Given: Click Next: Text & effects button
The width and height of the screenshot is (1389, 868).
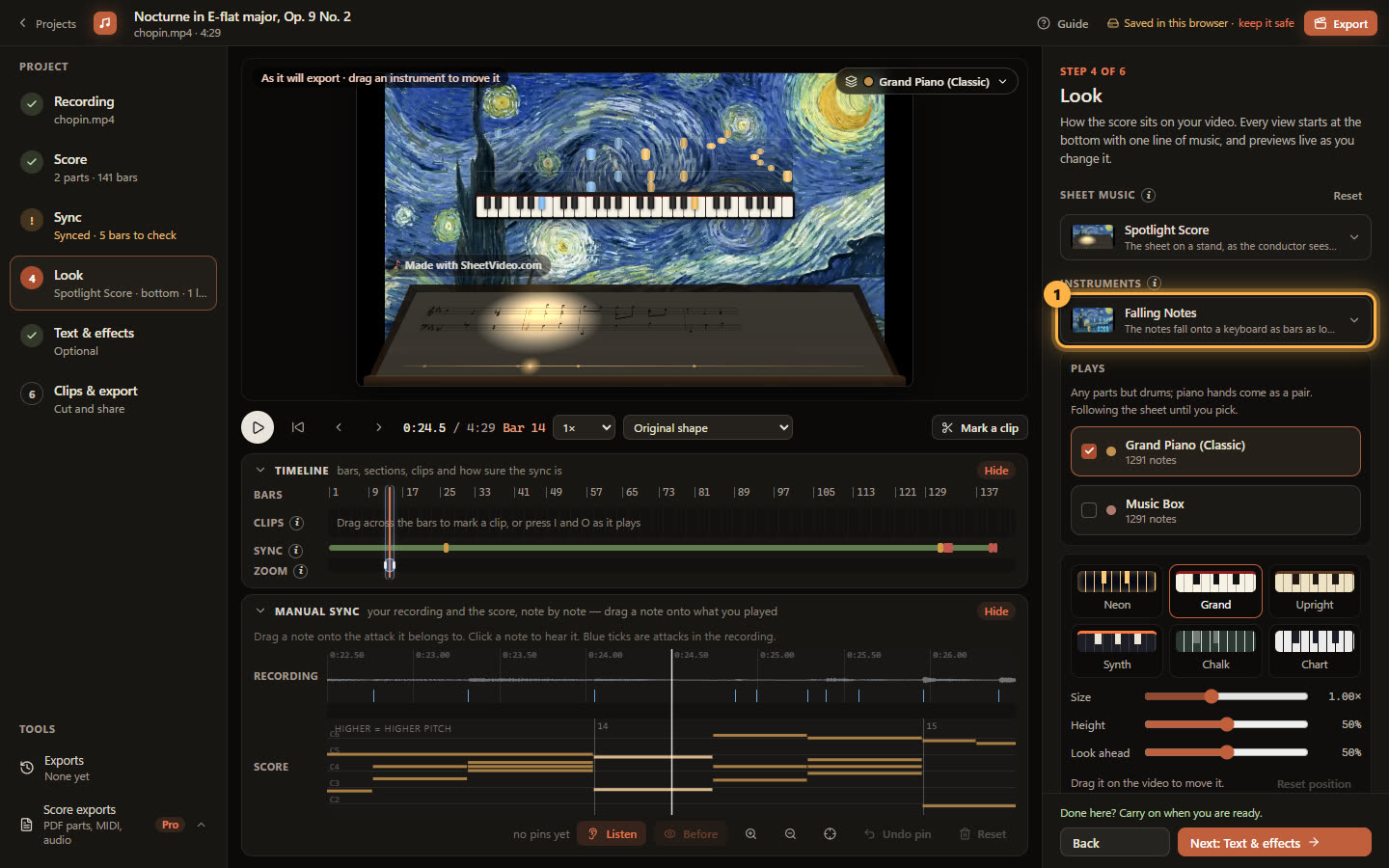Looking at the screenshot, I should pos(1274,843).
